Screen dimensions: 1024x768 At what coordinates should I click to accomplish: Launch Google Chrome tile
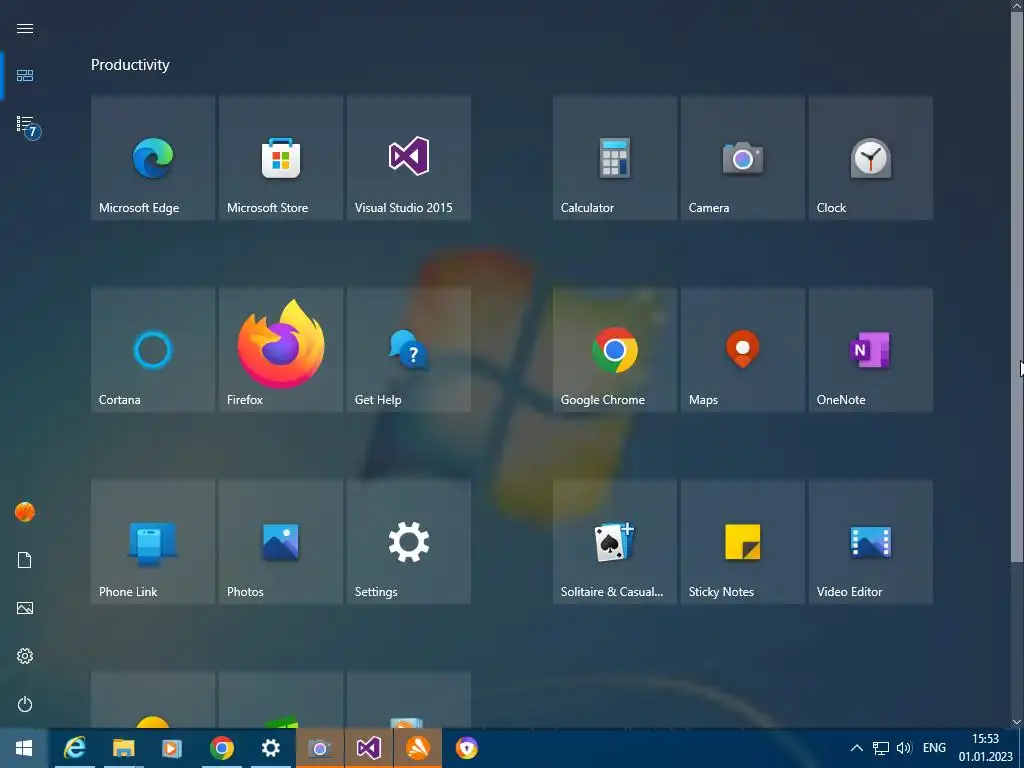[x=615, y=350]
